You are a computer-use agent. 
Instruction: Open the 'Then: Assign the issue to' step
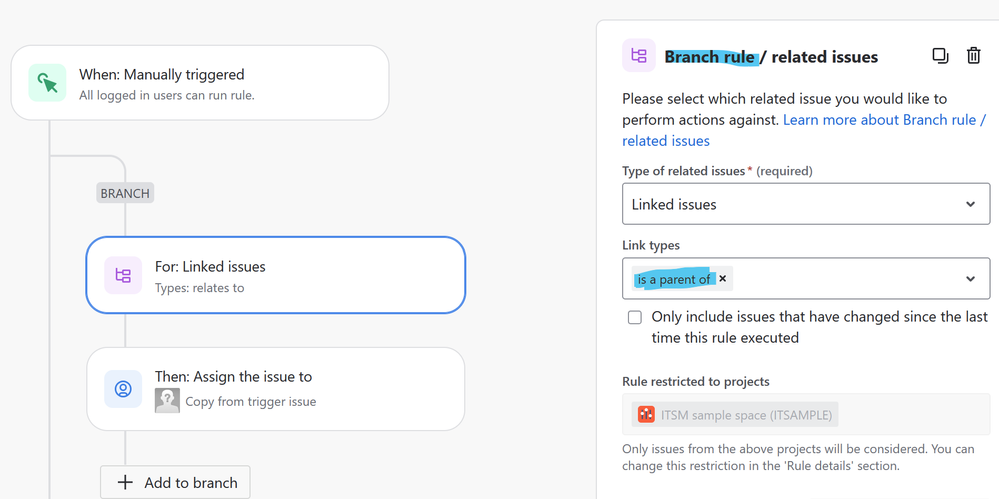click(275, 388)
